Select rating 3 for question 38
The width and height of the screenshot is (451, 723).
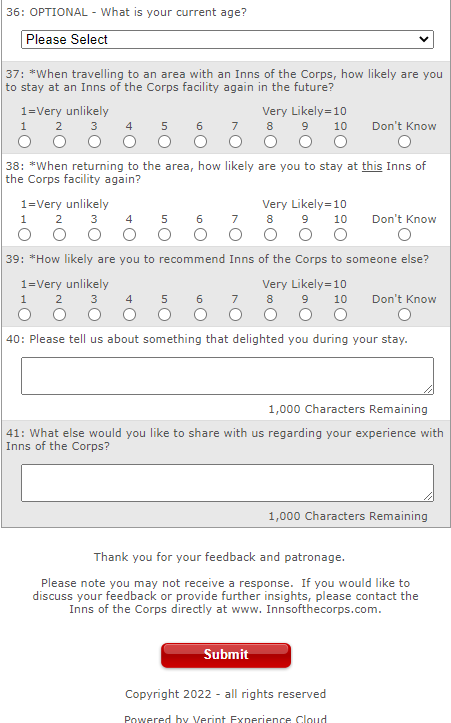click(95, 235)
